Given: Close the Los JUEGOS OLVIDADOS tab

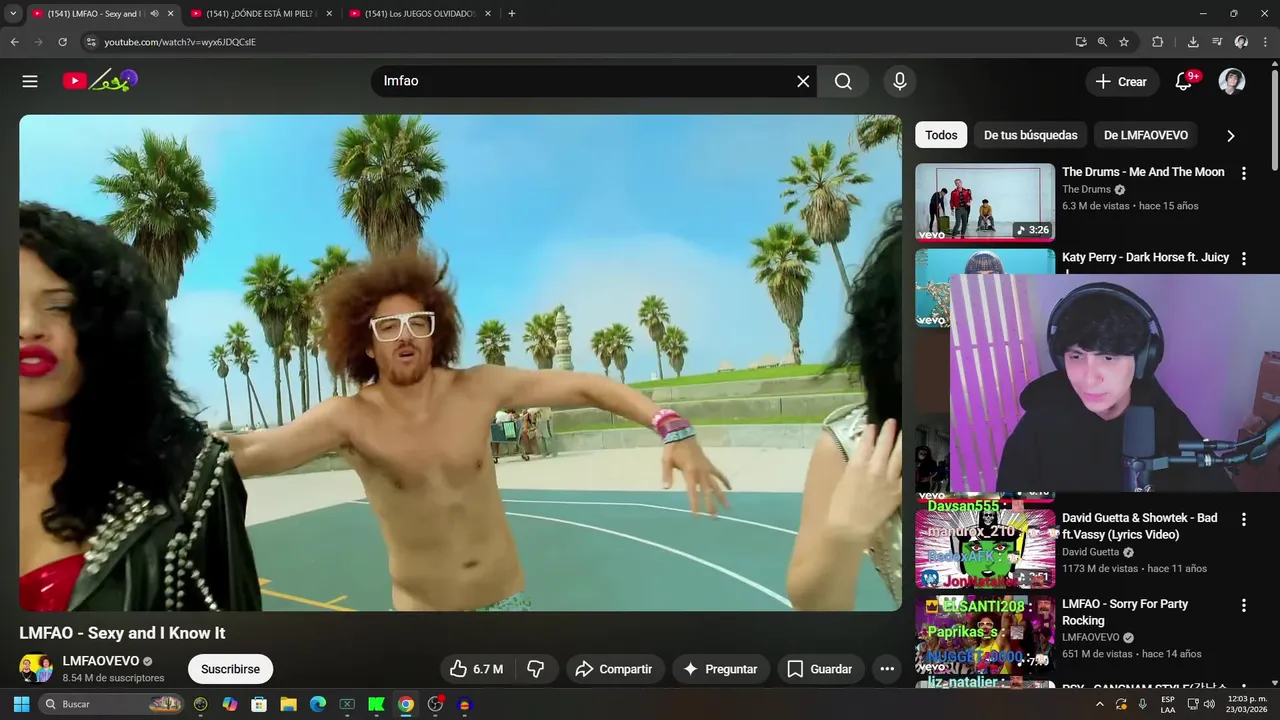Looking at the screenshot, I should 488,14.
